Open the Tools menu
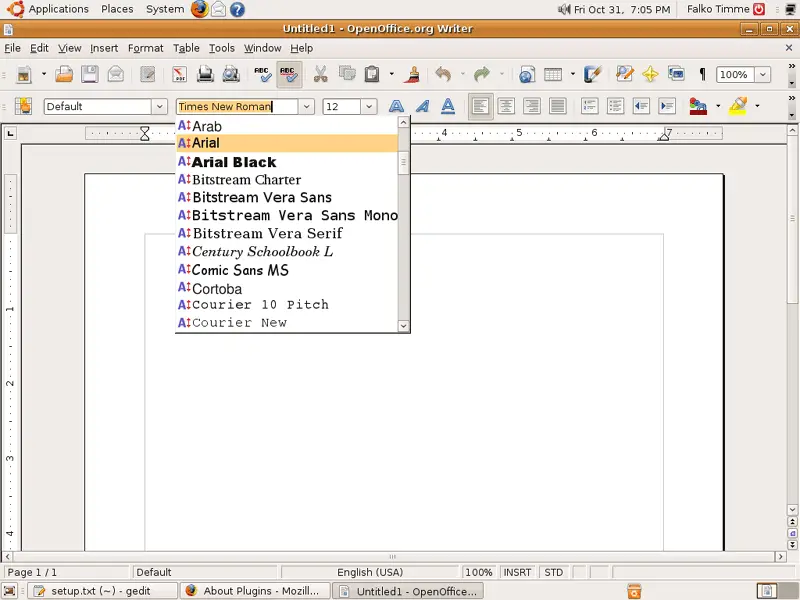Viewport: 800px width, 600px height. [221, 48]
